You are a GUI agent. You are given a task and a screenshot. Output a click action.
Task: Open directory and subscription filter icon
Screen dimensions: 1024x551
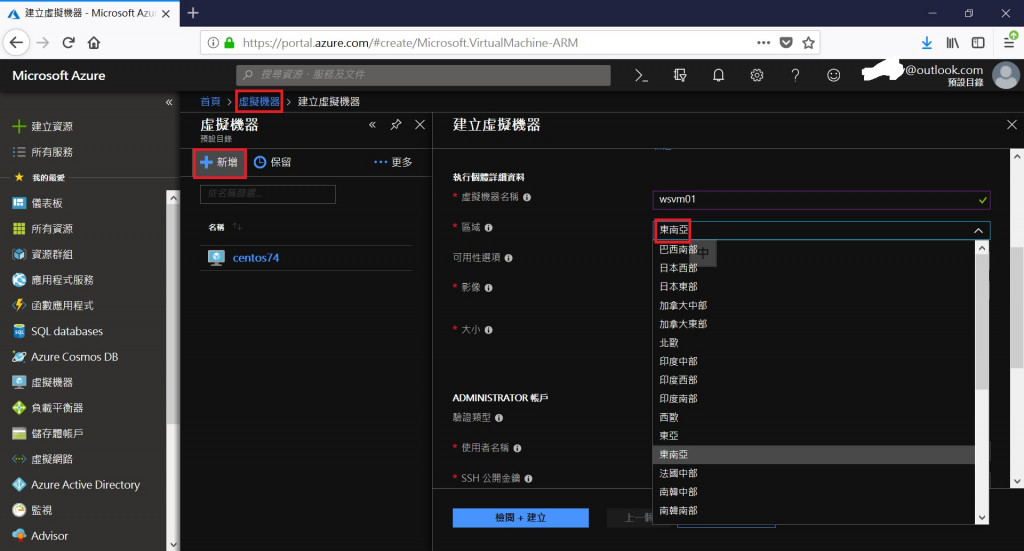point(680,76)
